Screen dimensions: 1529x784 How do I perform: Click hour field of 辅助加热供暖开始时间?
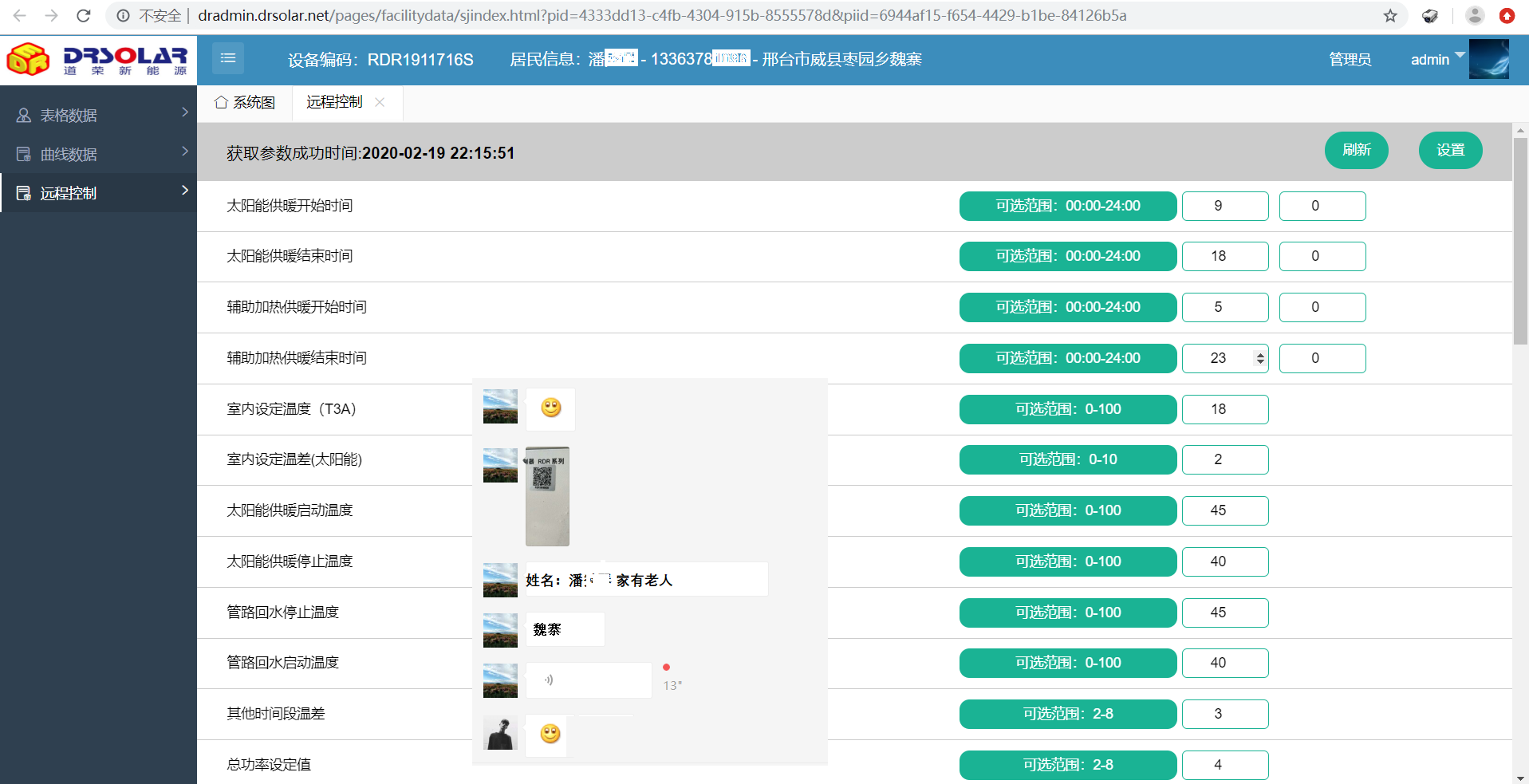(1225, 307)
